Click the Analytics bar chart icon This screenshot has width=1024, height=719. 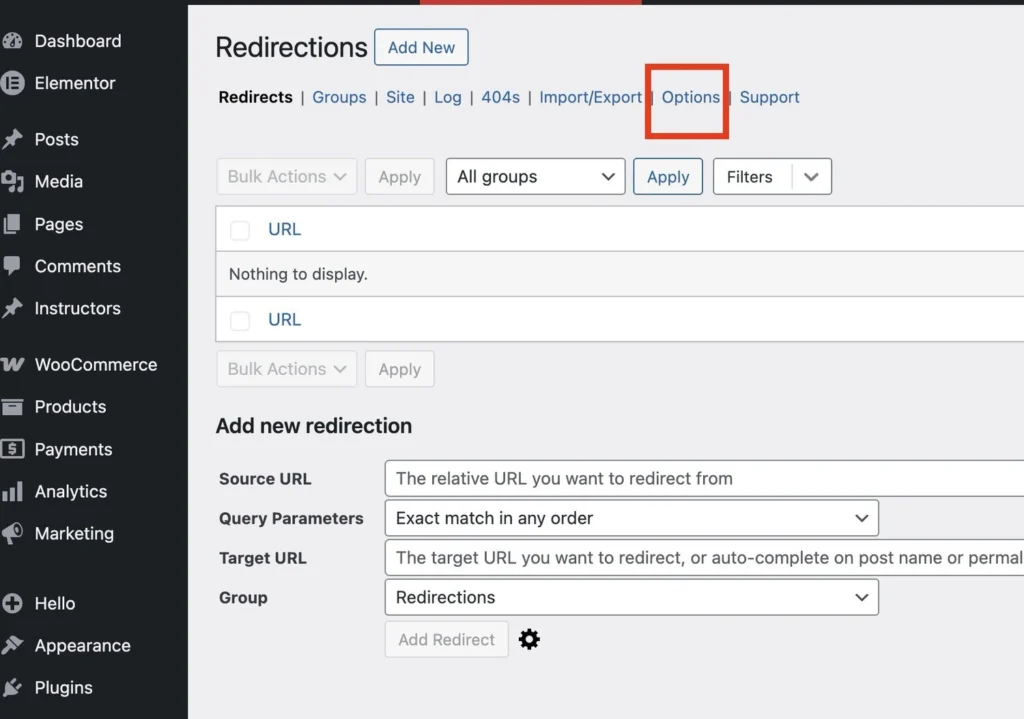pyautogui.click(x=13, y=492)
